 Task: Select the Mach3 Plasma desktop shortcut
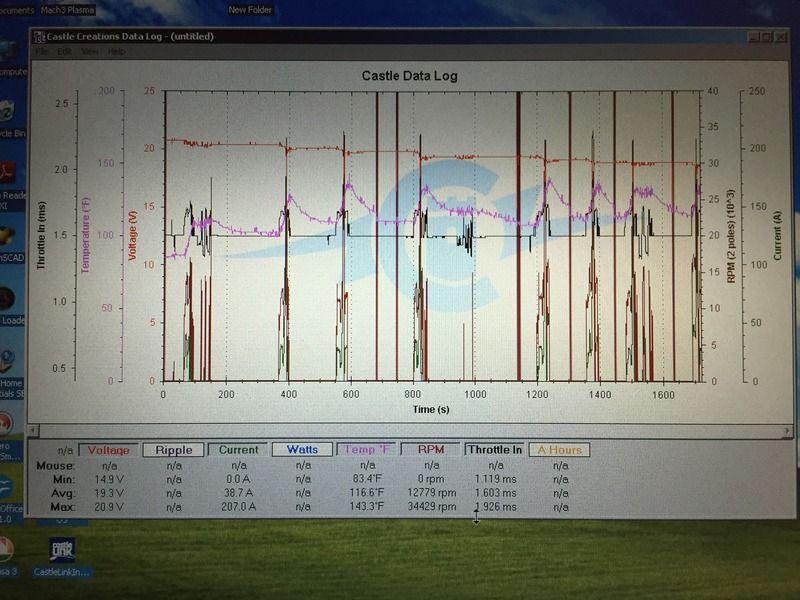67,10
